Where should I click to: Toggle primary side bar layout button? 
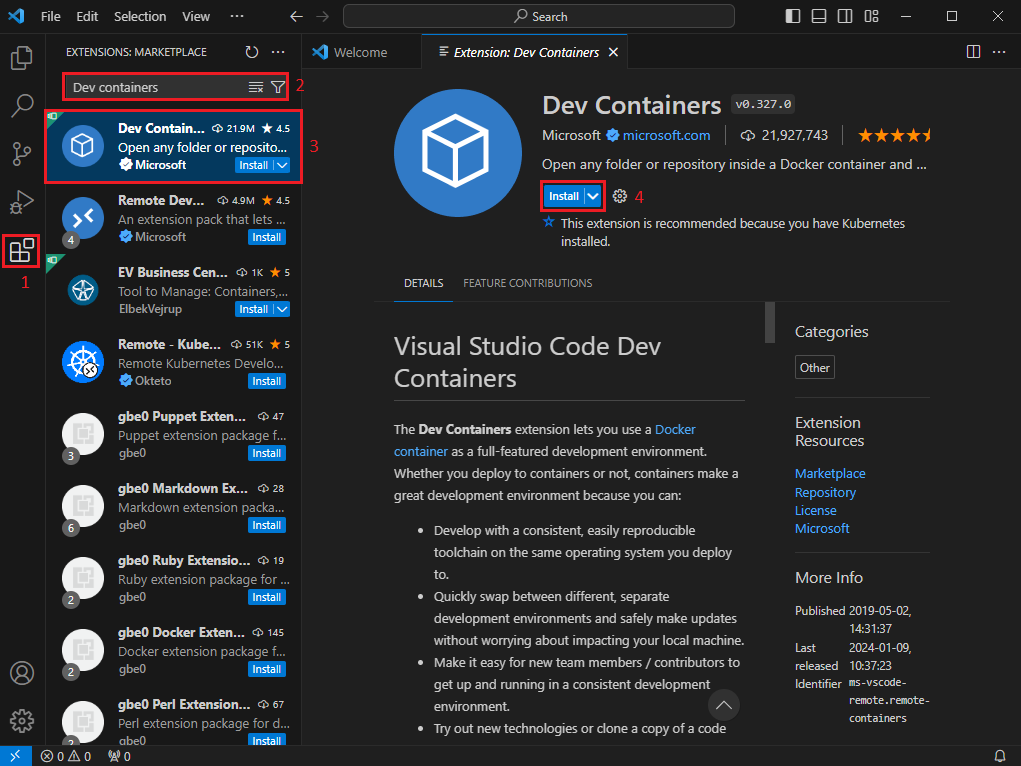[792, 16]
